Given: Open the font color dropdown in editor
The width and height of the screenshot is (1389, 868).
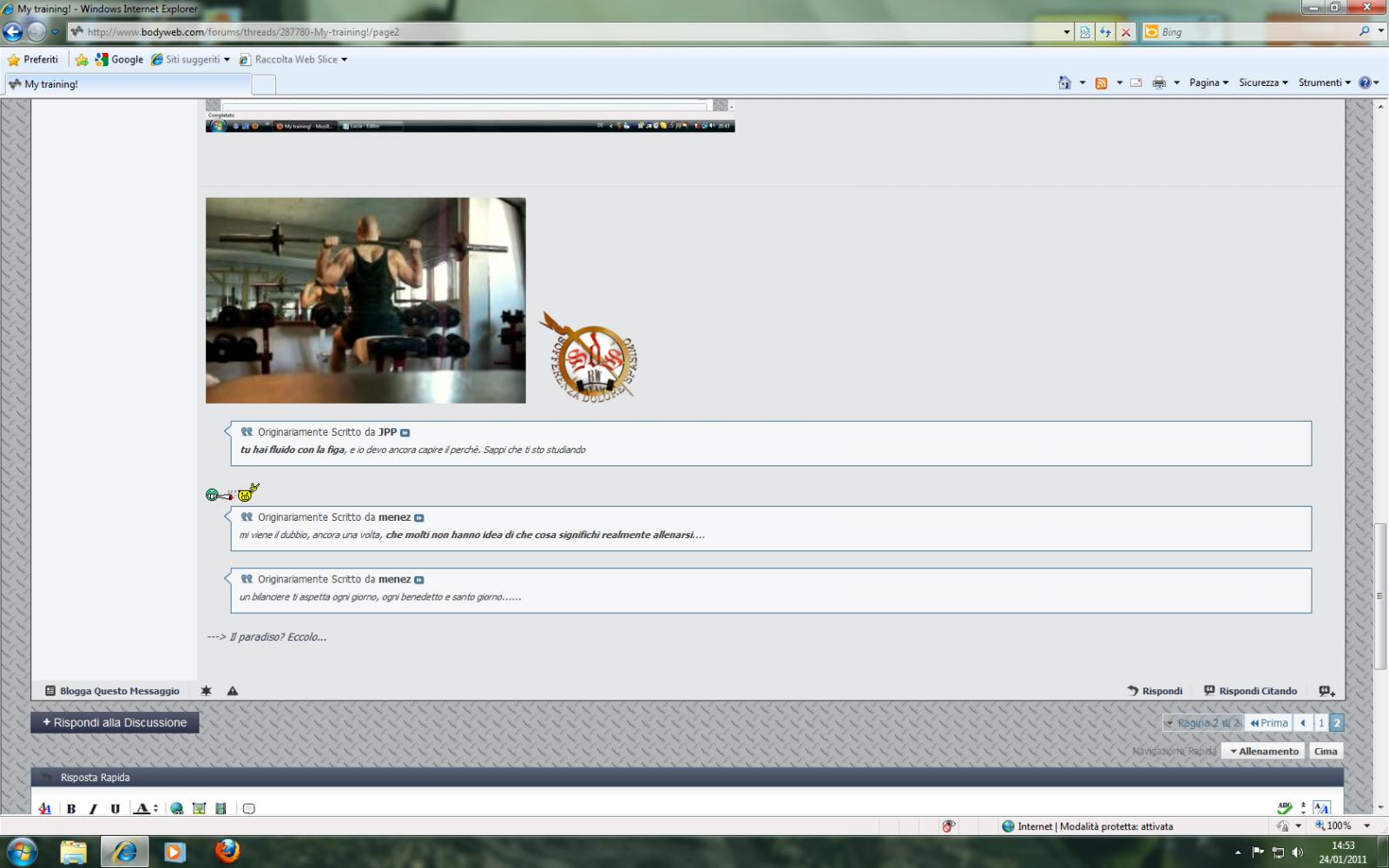Looking at the screenshot, I should pos(155,808).
